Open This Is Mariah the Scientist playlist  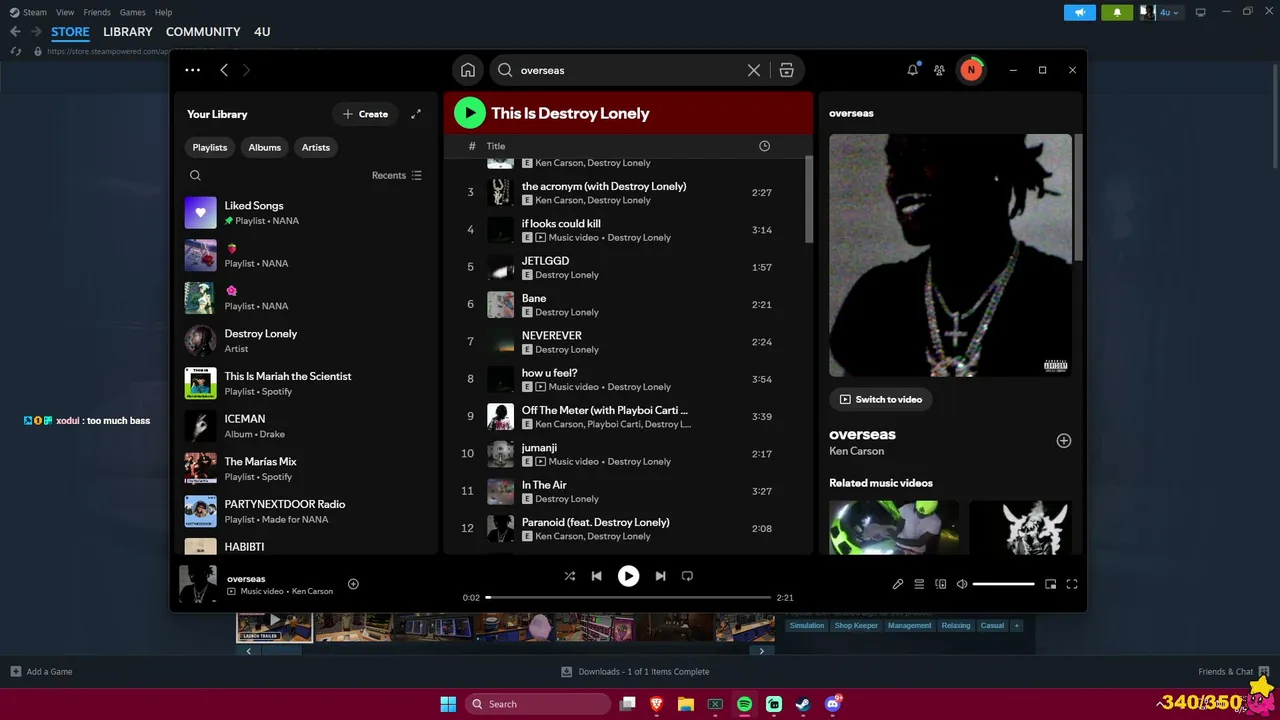coord(305,383)
